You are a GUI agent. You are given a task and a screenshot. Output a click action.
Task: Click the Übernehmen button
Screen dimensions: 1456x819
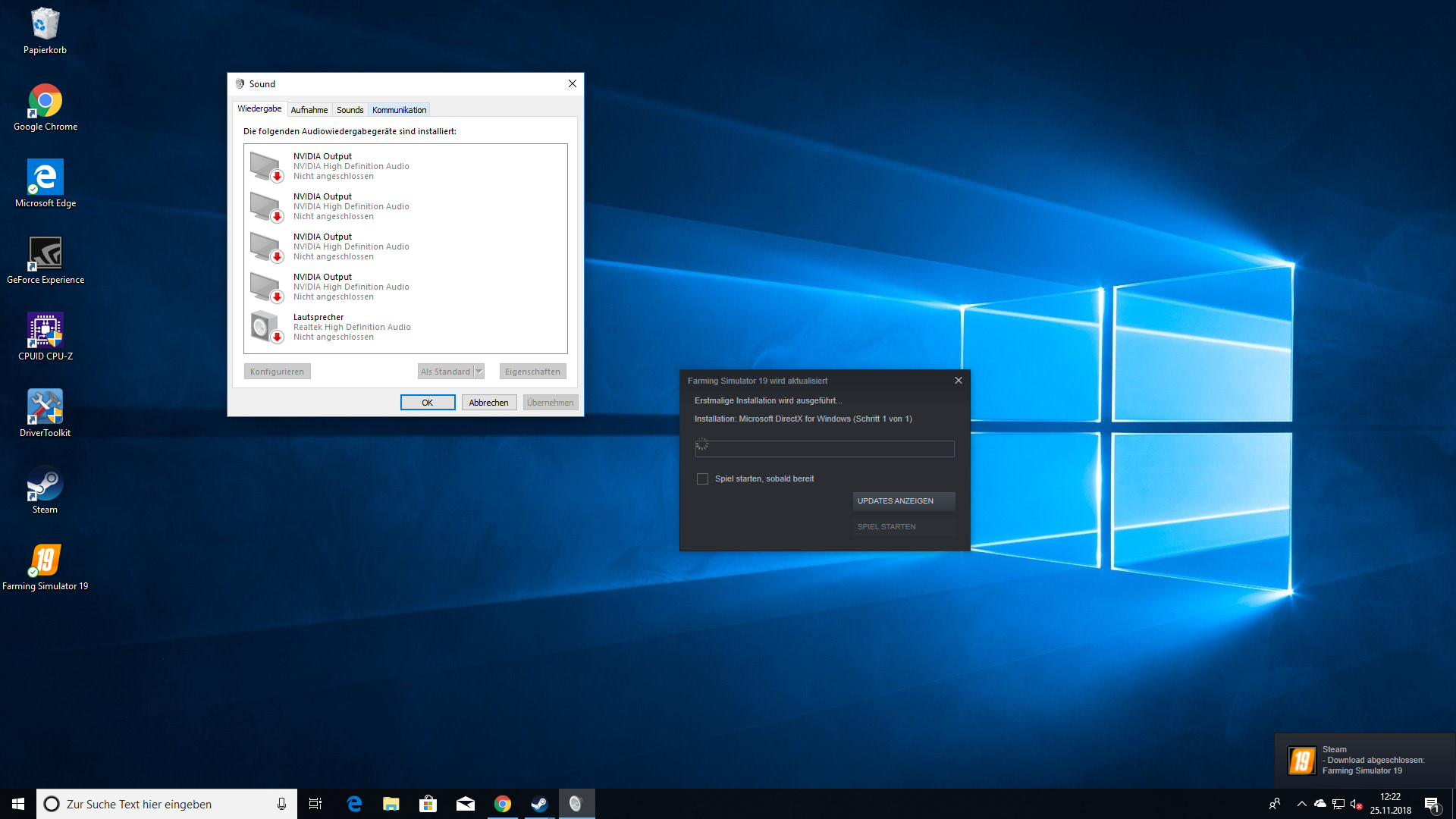point(551,403)
